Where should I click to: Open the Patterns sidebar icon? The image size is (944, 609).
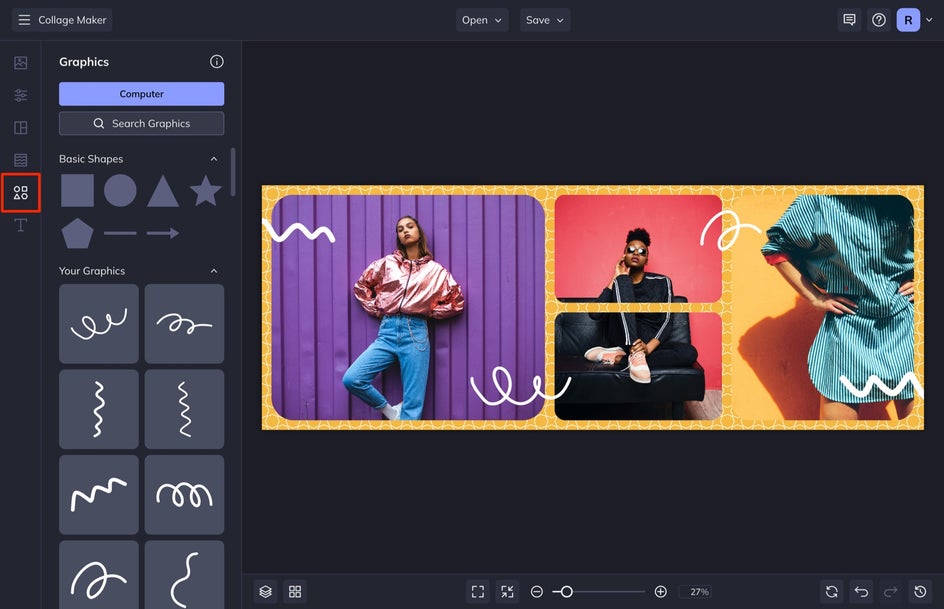[x=20, y=160]
